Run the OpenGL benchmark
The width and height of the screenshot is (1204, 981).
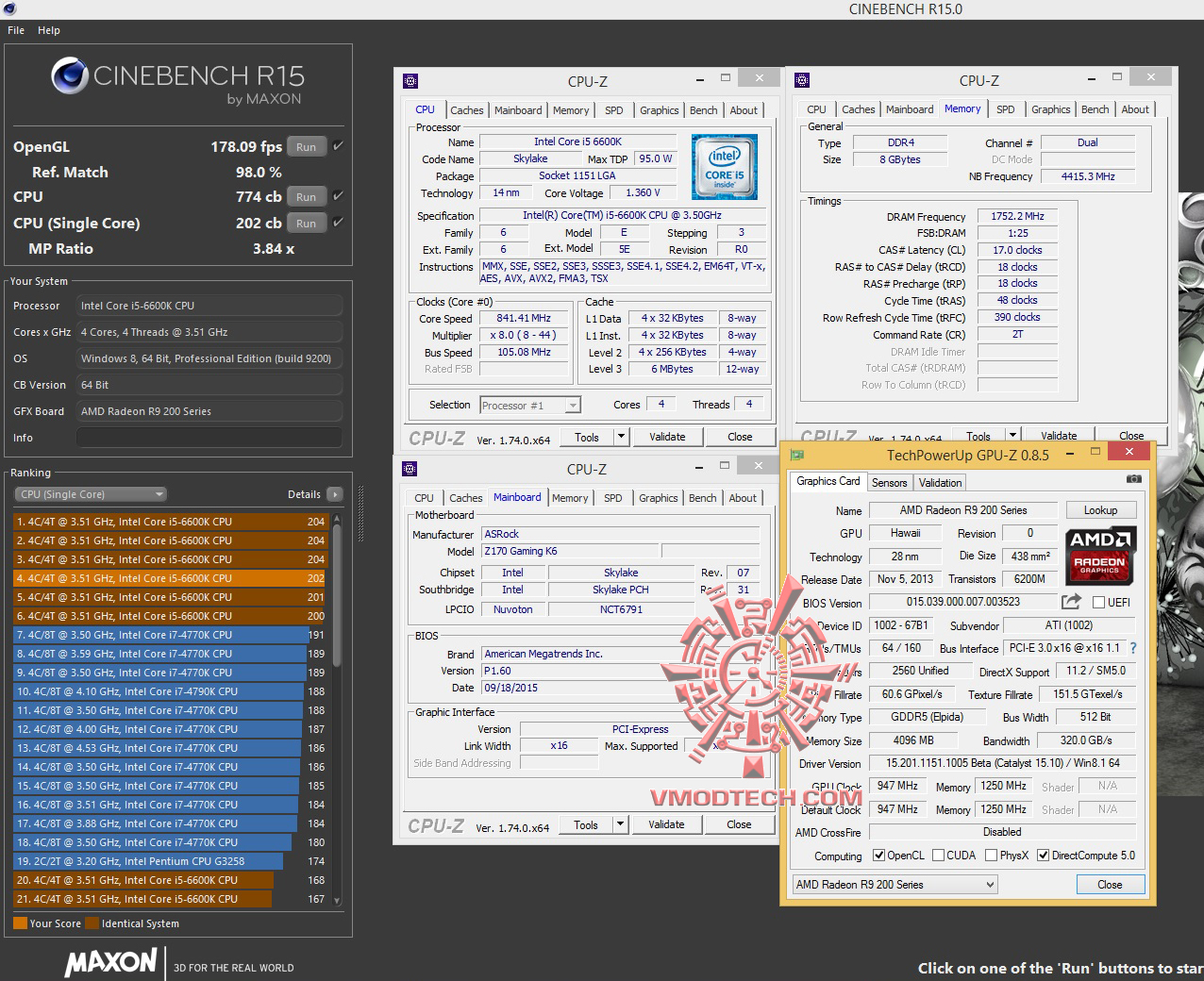tap(306, 146)
